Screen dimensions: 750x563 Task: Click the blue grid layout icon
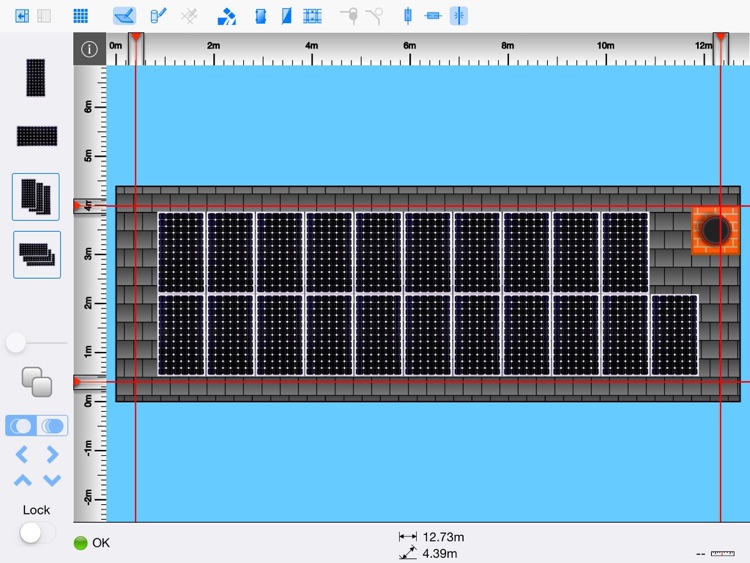81,16
